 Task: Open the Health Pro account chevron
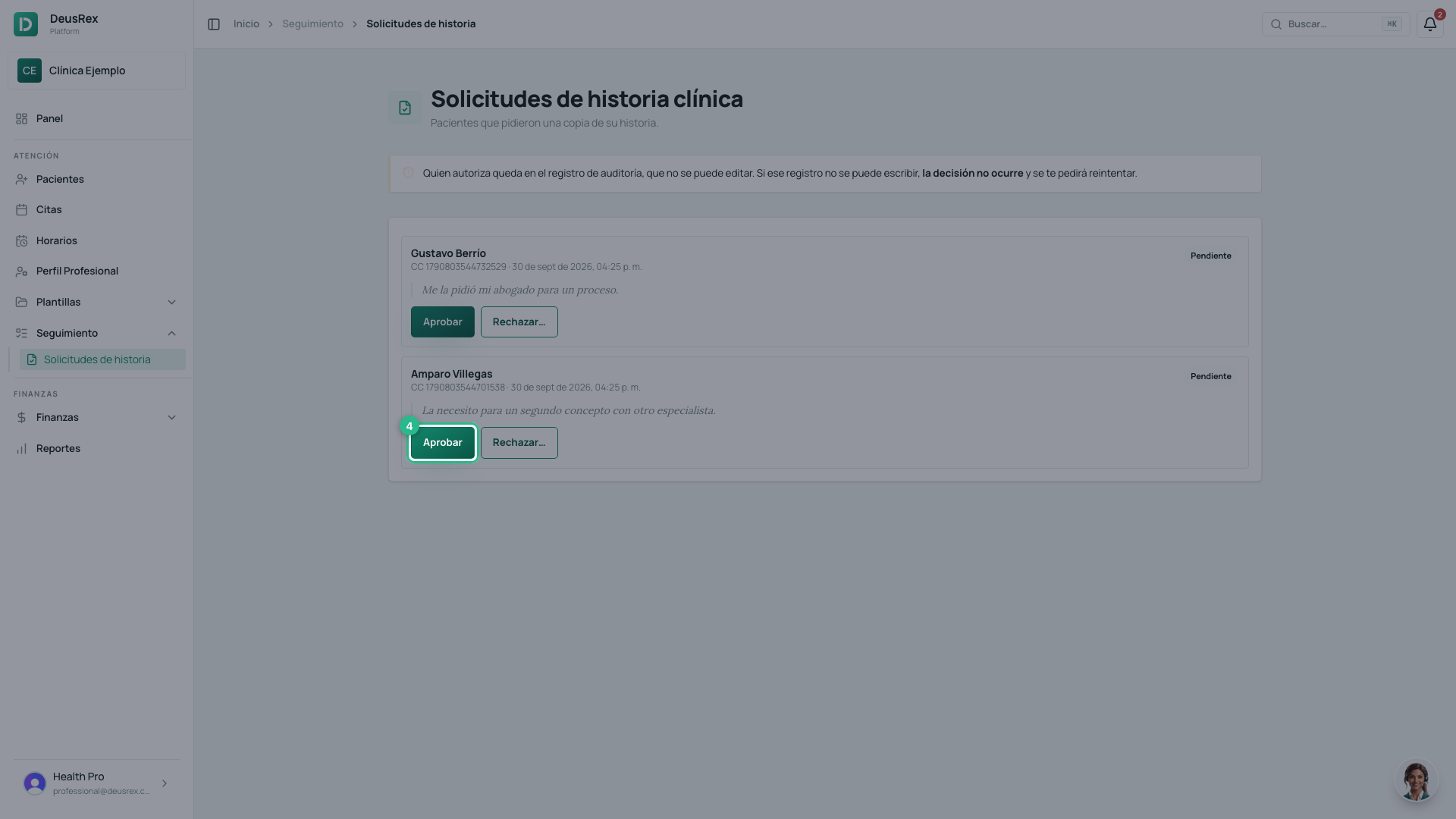(x=165, y=783)
